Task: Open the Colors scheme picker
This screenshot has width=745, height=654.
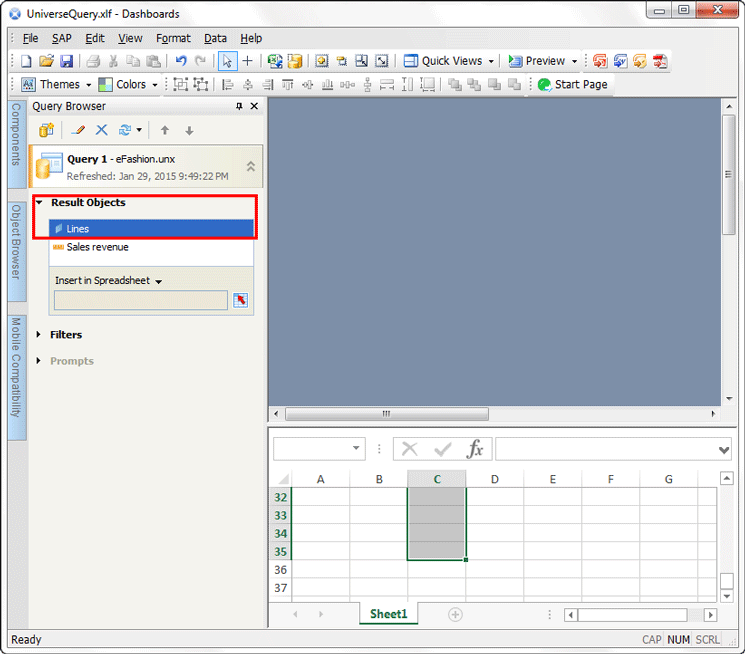Action: pos(131,85)
